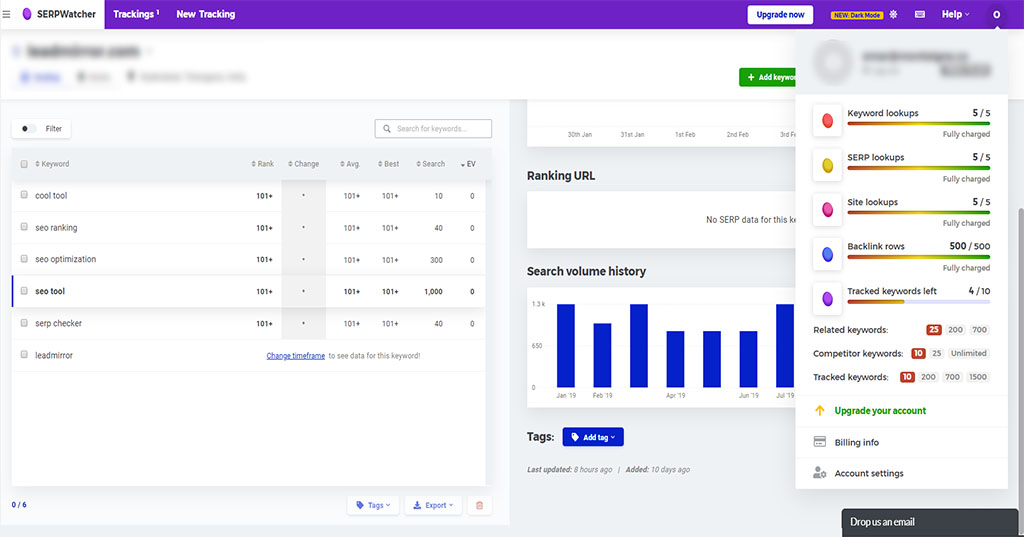Toggle dark mode sun icon
Viewport: 1024px width, 537px height.
coord(893,14)
